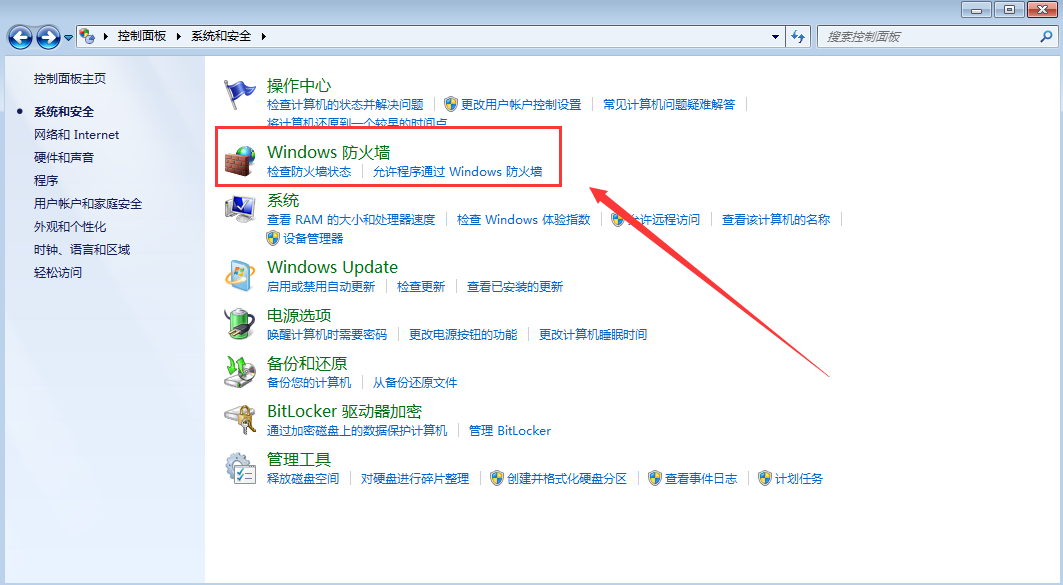Click 检查计算机的状态并解决问题 link
Screen dimensions: 1063x585
345,104
